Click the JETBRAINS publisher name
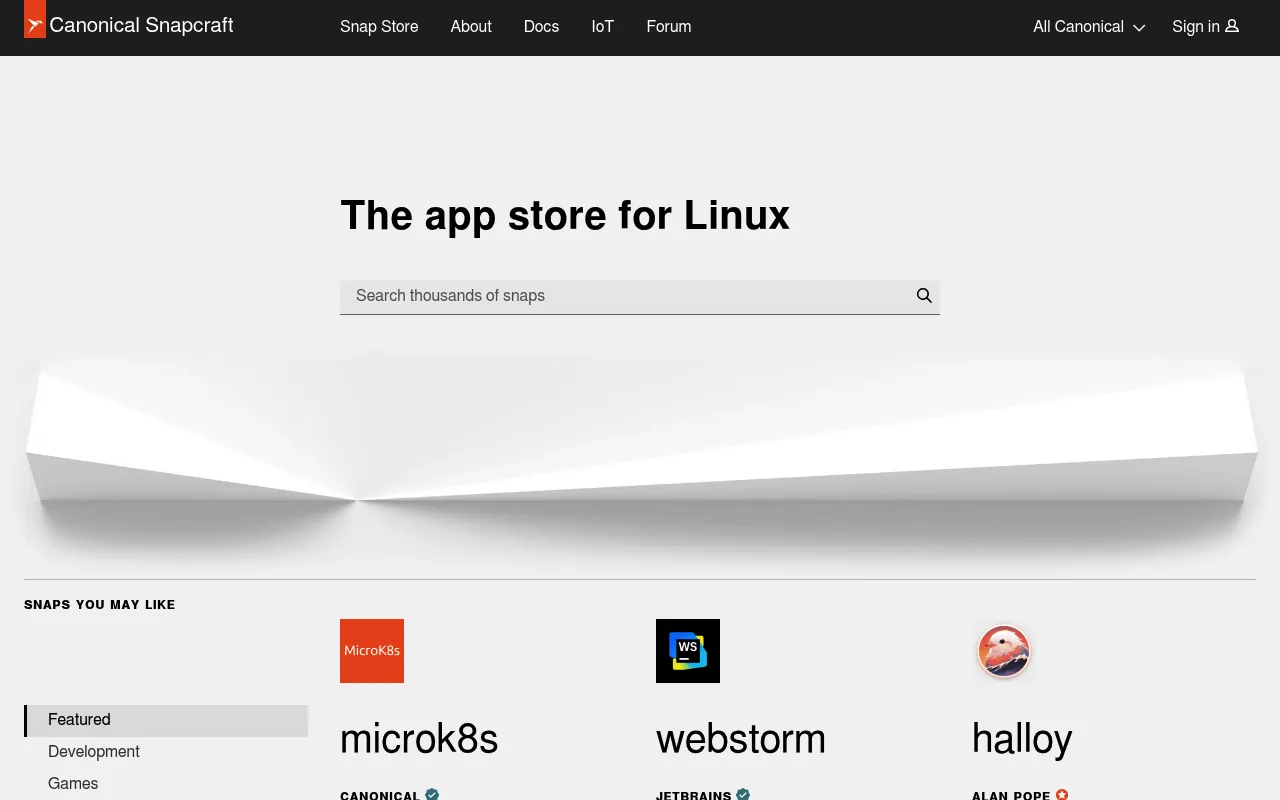1280x800 pixels. 694,795
